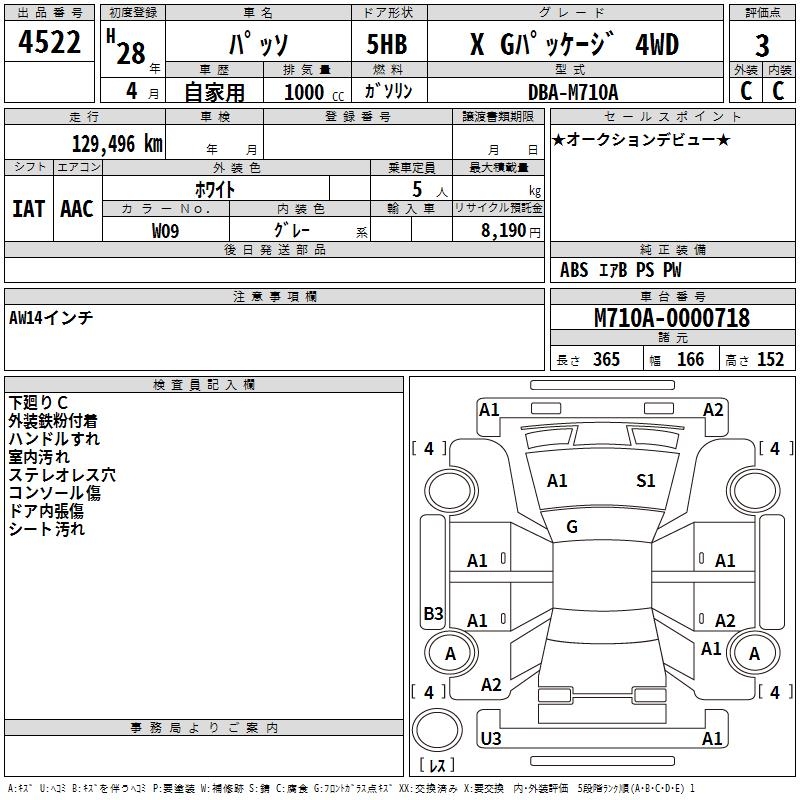Click the interior color グレー

tap(291, 230)
